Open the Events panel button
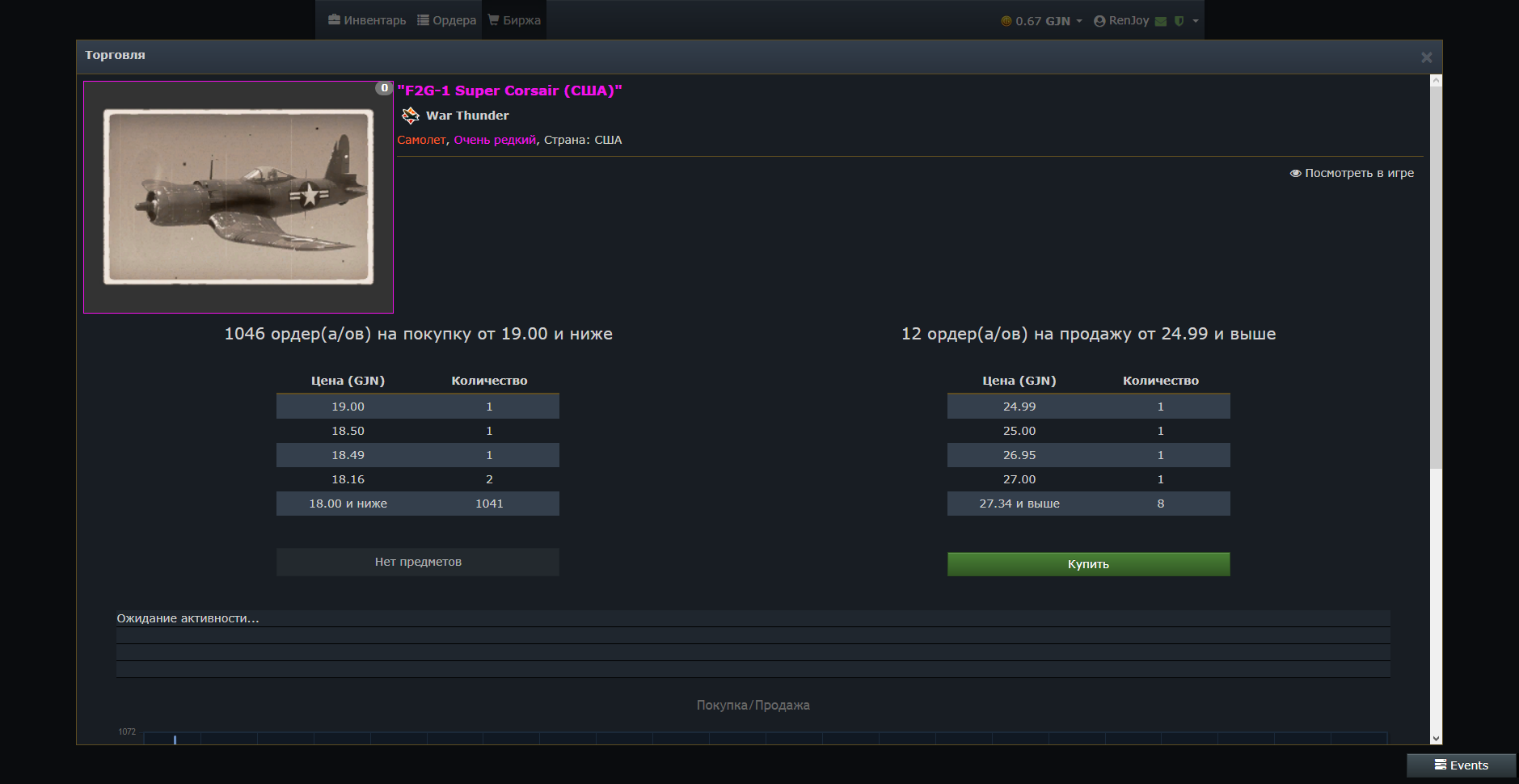 pyautogui.click(x=1462, y=765)
